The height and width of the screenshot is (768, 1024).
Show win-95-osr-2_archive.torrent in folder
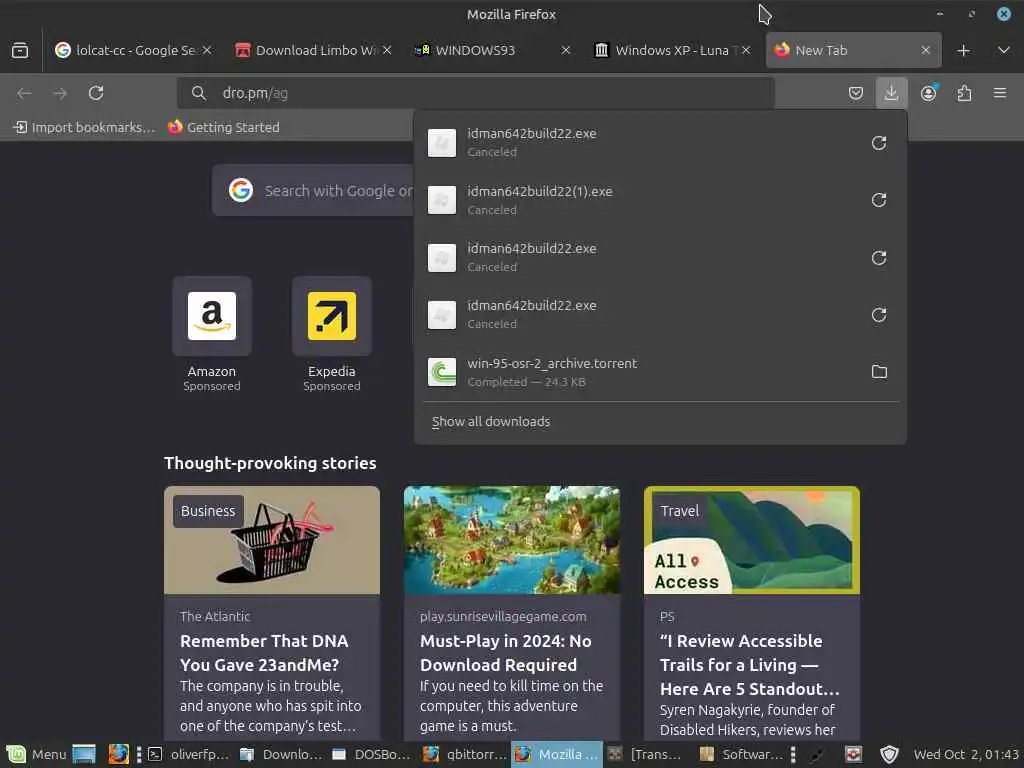pyautogui.click(x=879, y=372)
